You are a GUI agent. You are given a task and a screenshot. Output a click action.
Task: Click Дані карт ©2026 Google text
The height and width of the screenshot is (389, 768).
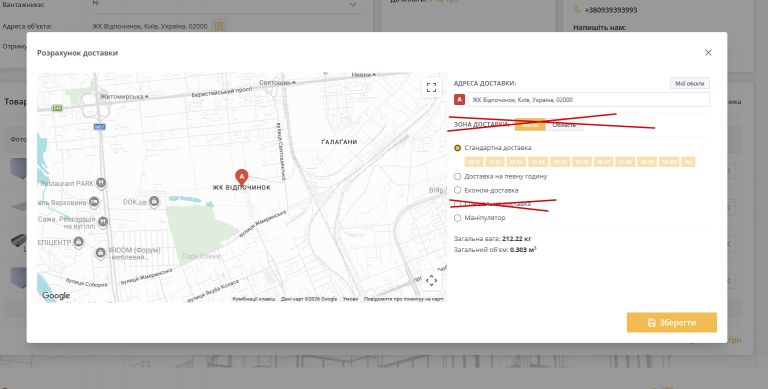pyautogui.click(x=309, y=299)
